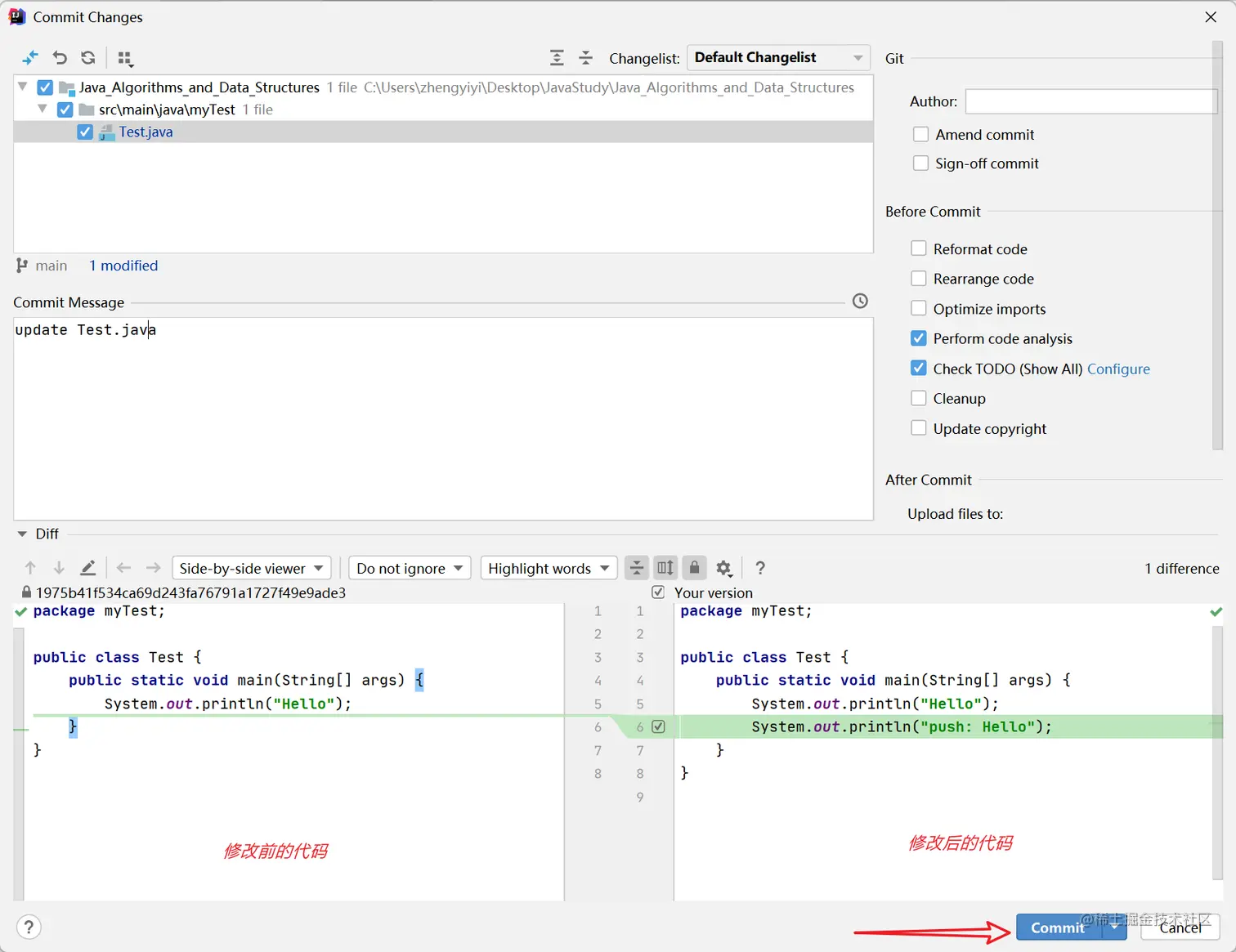Image resolution: width=1236 pixels, height=952 pixels.
Task: Enable the Cleanup checkbox
Action: point(919,398)
